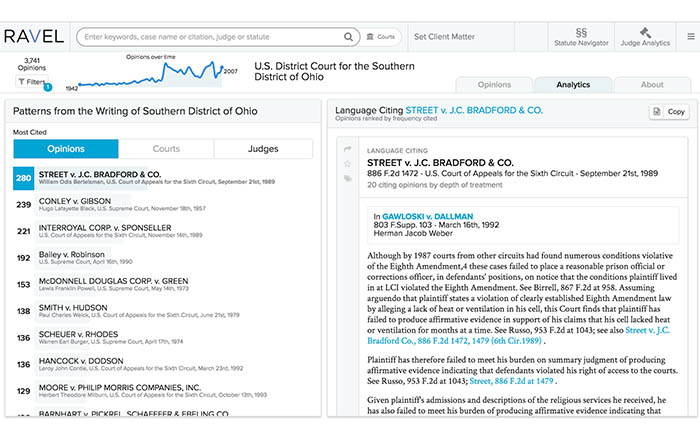
Task: Click '20 citing opinions by depth of treatment'
Action: tap(434, 185)
